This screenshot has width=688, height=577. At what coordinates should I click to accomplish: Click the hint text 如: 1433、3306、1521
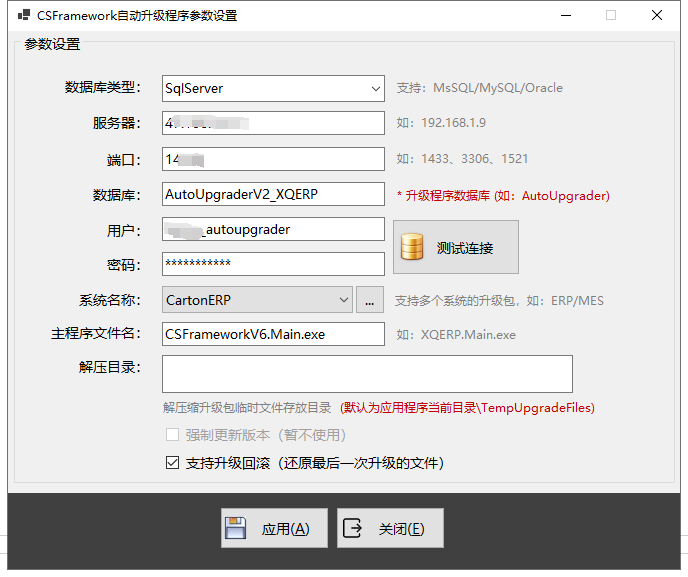(x=462, y=158)
